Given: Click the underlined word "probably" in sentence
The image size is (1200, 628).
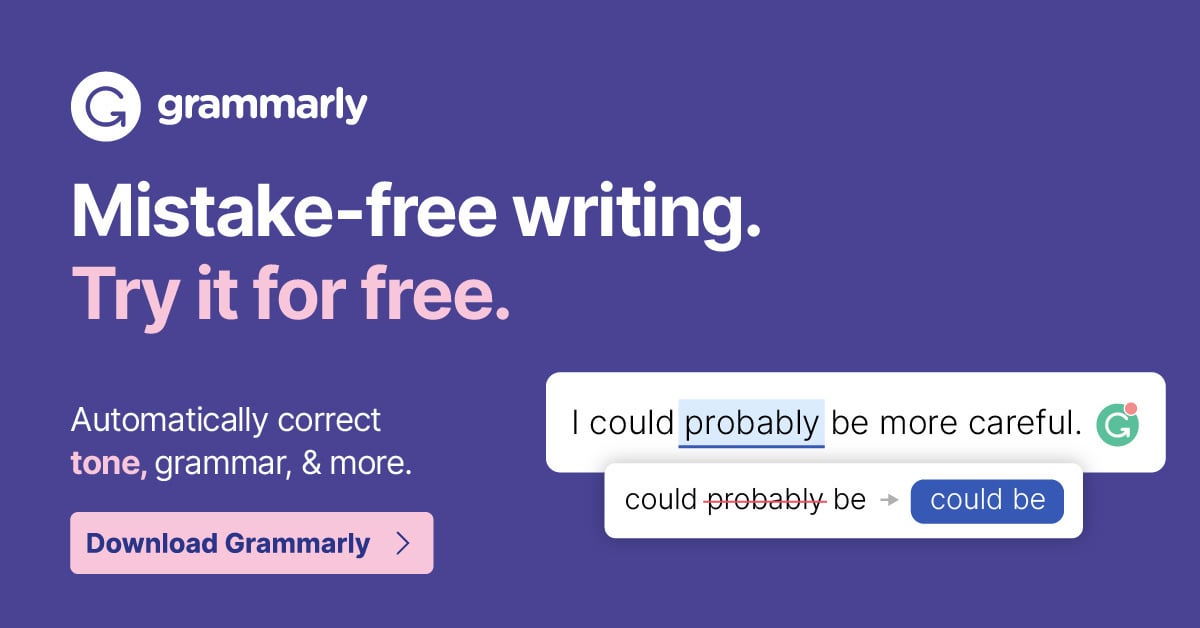Looking at the screenshot, I should click(x=751, y=423).
